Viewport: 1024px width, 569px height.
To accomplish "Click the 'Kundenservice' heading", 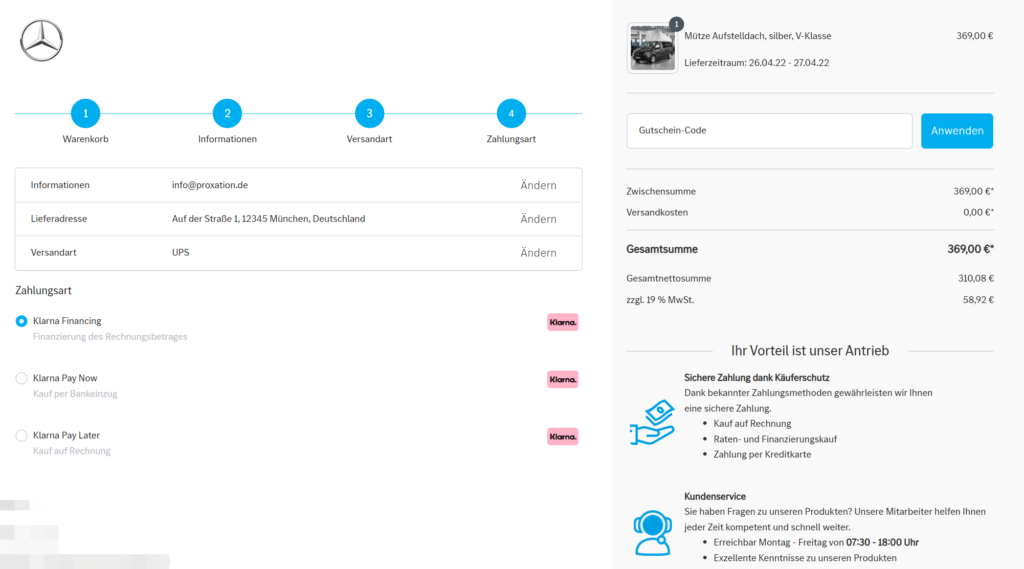I will [714, 496].
